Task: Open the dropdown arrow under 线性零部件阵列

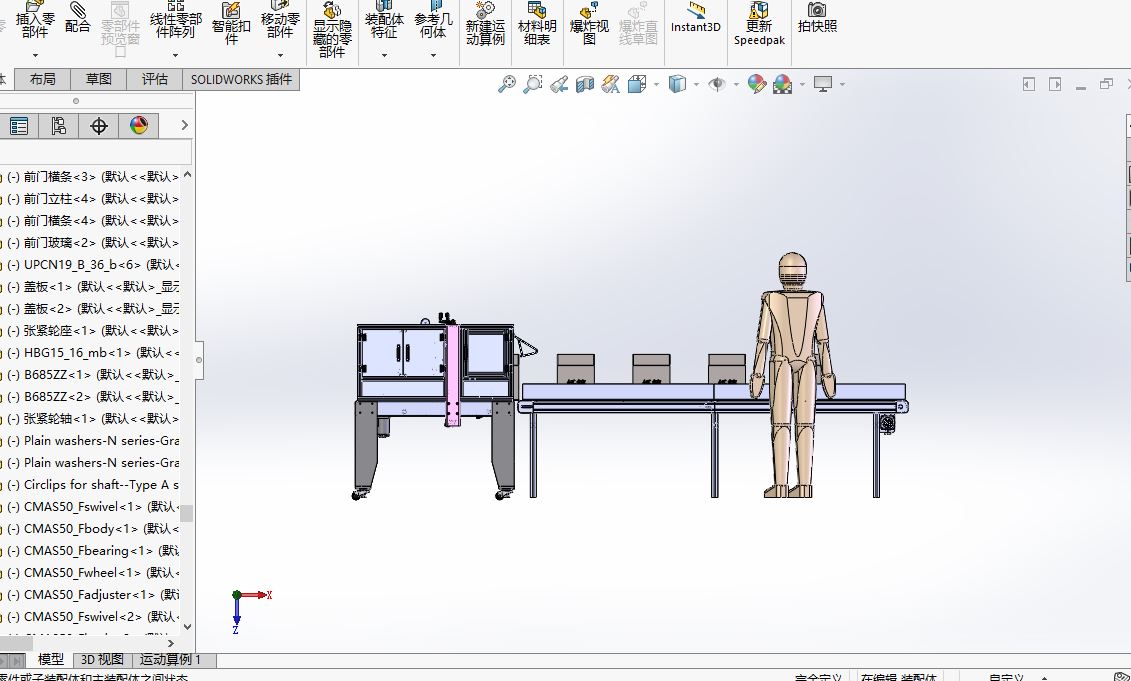Action: [x=175, y=55]
